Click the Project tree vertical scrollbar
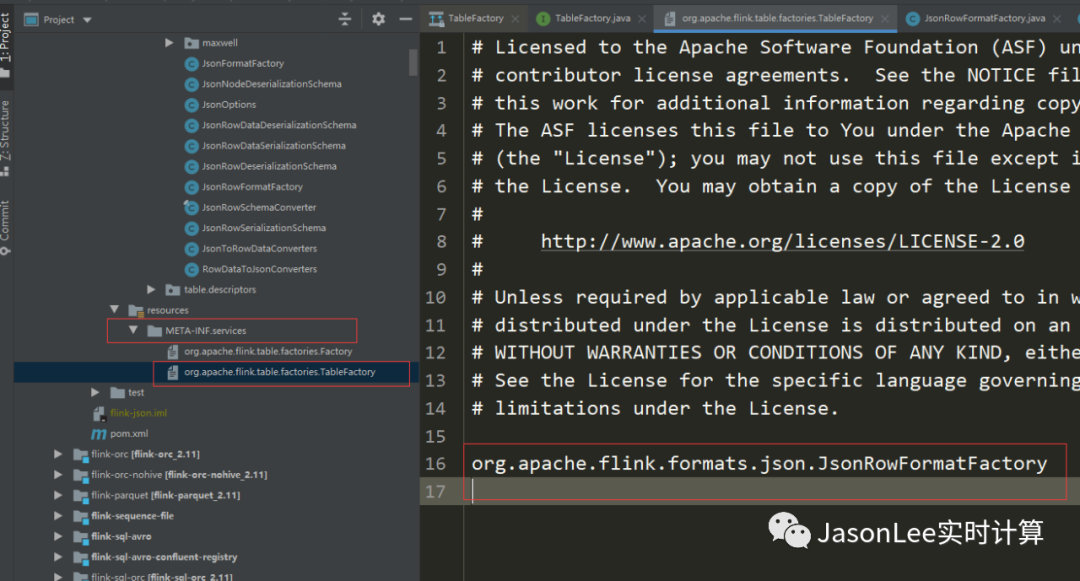Screen dimensions: 1080x581 pyautogui.click(x=413, y=63)
